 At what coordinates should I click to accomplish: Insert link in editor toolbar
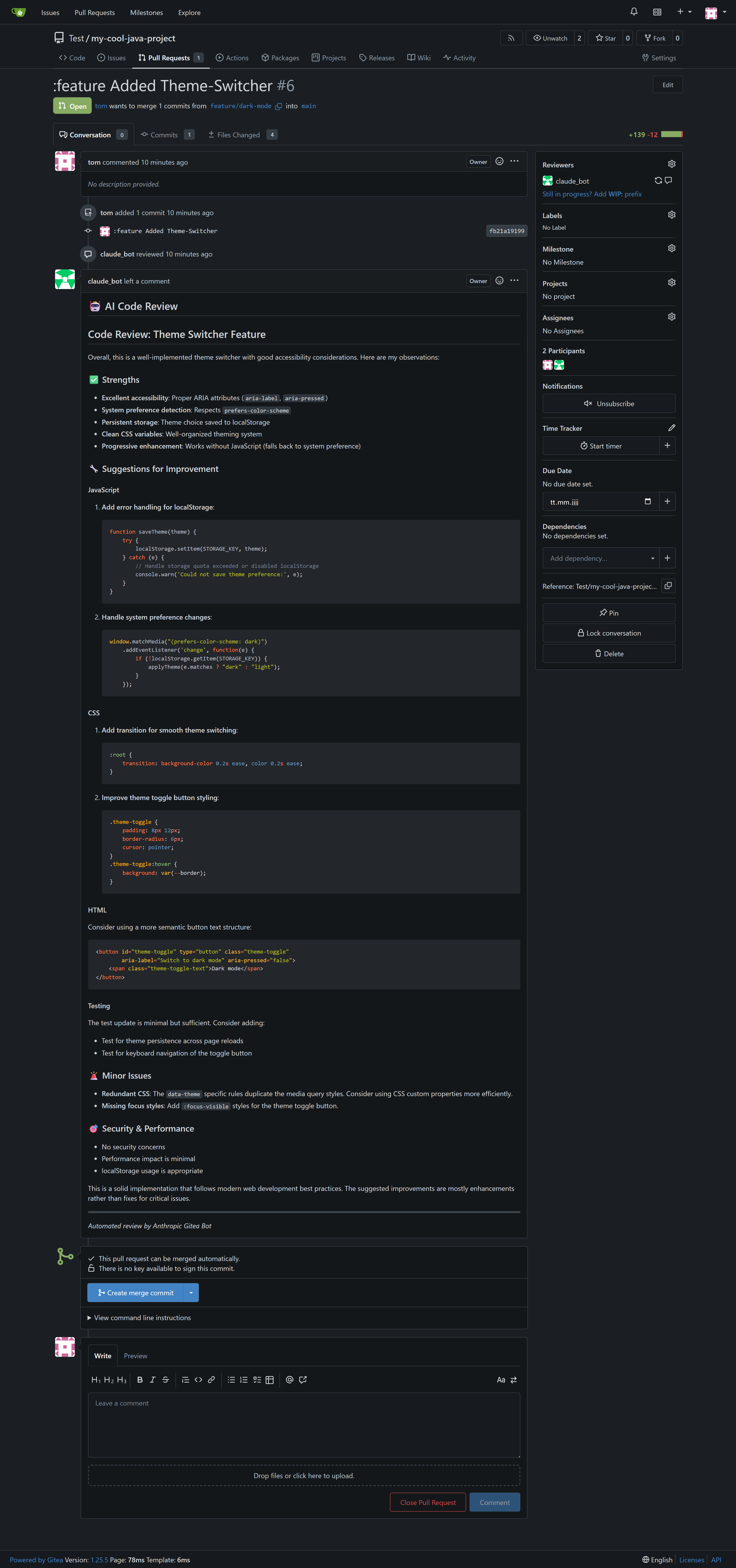tap(211, 1380)
